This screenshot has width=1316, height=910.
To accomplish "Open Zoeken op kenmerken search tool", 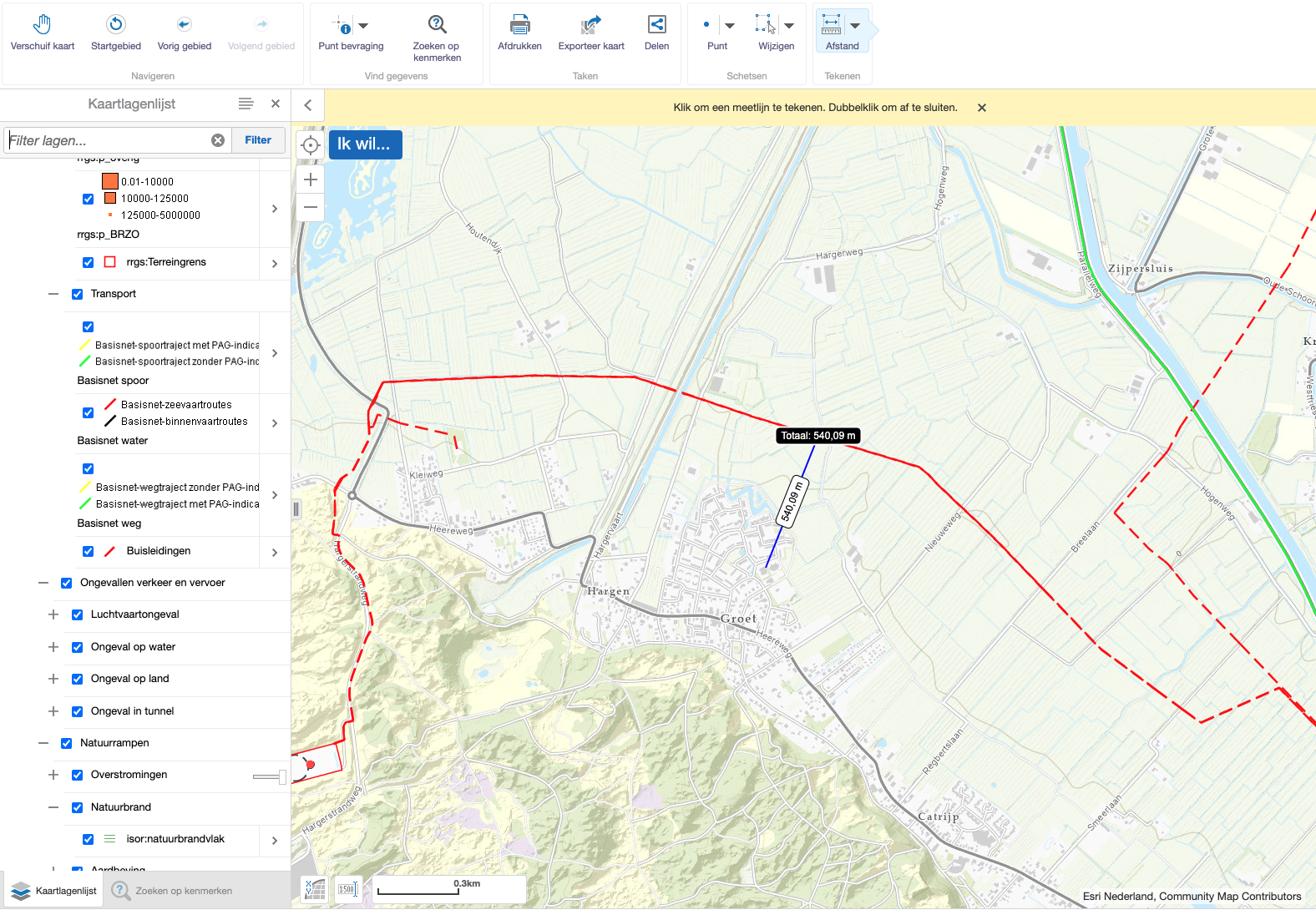I will coord(437,38).
